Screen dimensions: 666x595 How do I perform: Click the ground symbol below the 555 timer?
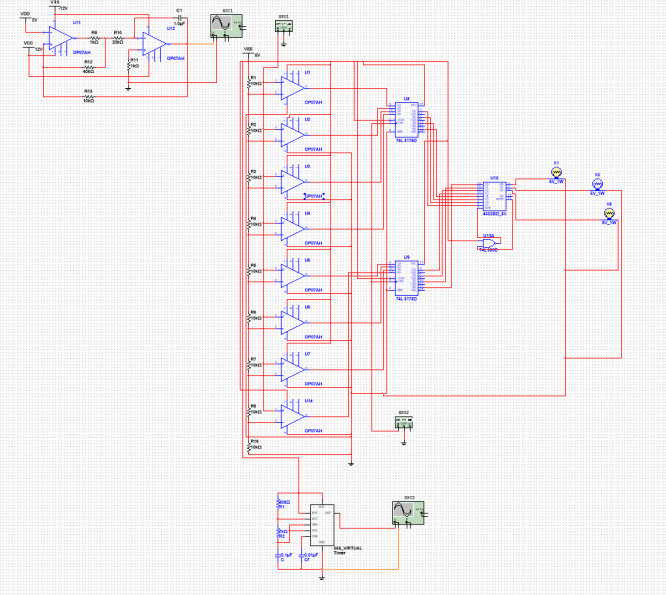322,577
